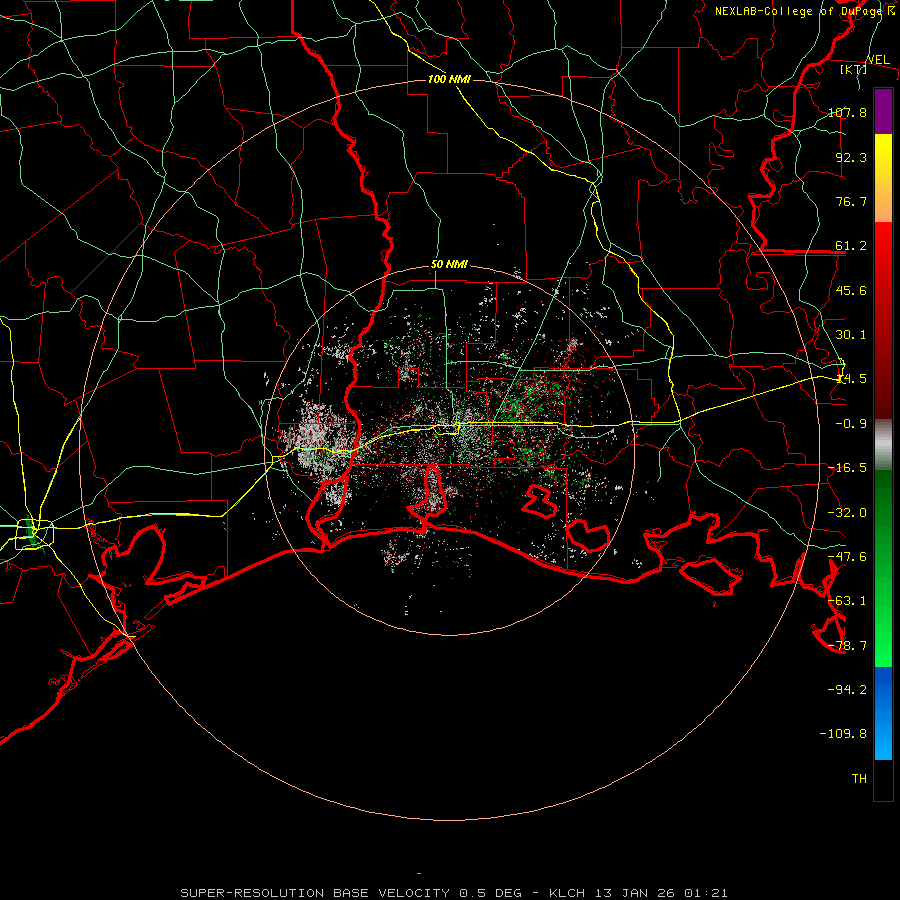Click the [KT] units label
The height and width of the screenshot is (900, 900).
(854, 70)
